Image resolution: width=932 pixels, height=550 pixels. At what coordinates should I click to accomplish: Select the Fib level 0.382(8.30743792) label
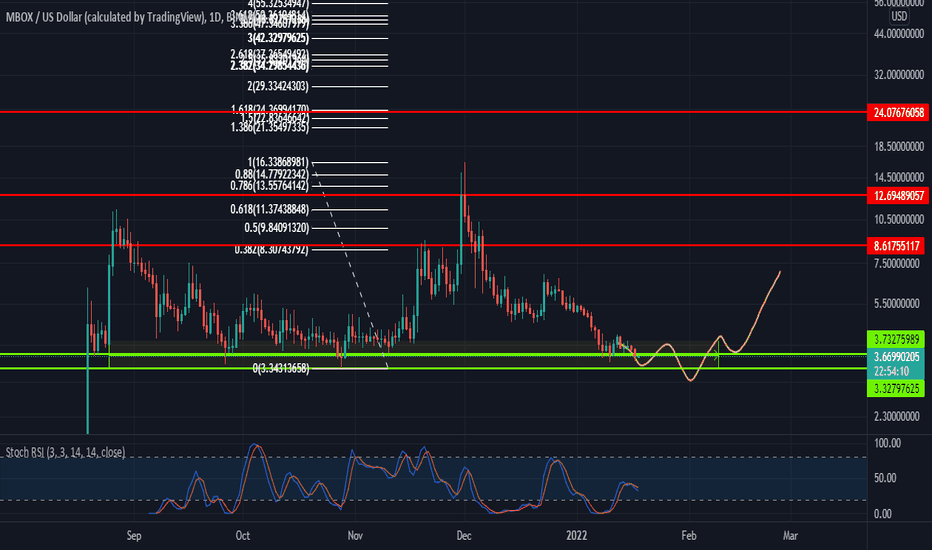pyautogui.click(x=272, y=250)
